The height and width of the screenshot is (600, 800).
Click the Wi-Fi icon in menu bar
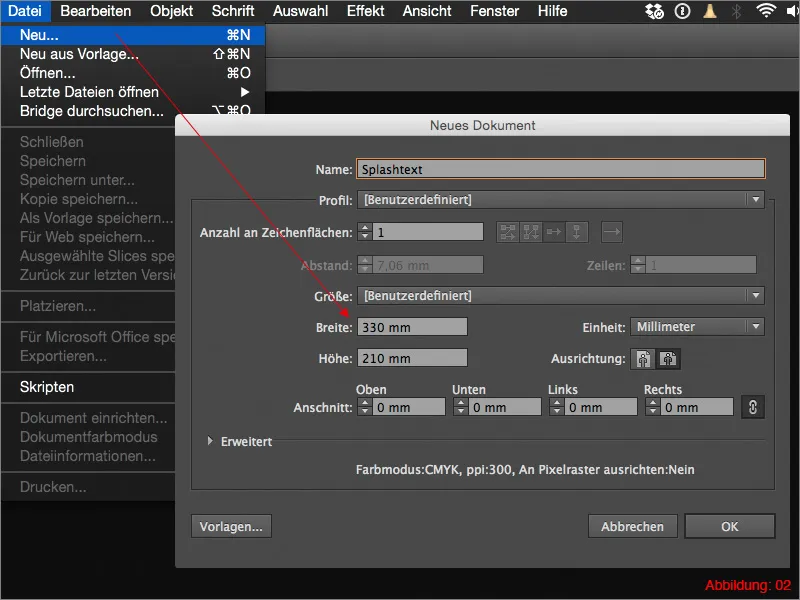(x=766, y=12)
